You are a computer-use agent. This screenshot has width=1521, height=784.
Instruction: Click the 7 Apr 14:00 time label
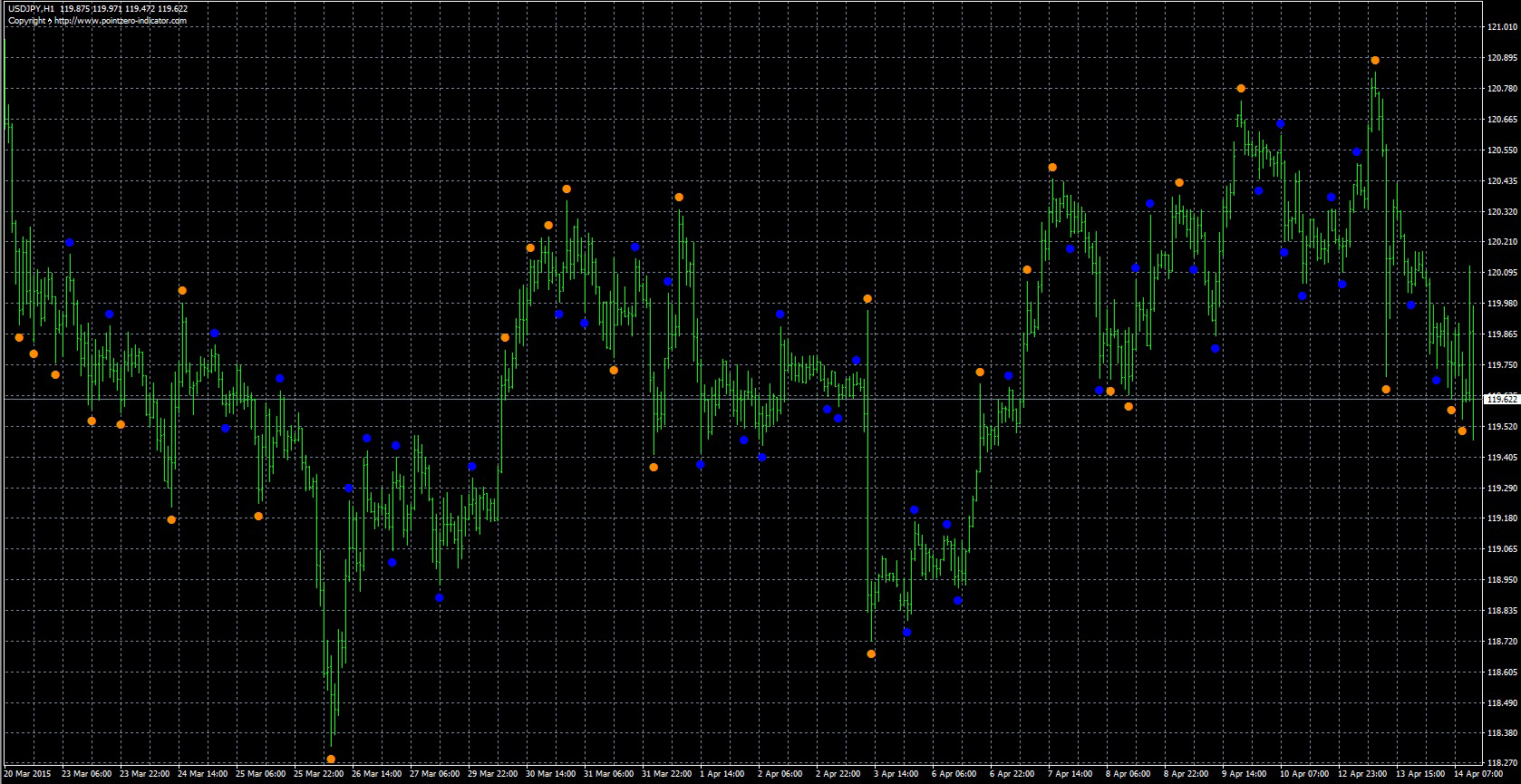pyautogui.click(x=1071, y=774)
